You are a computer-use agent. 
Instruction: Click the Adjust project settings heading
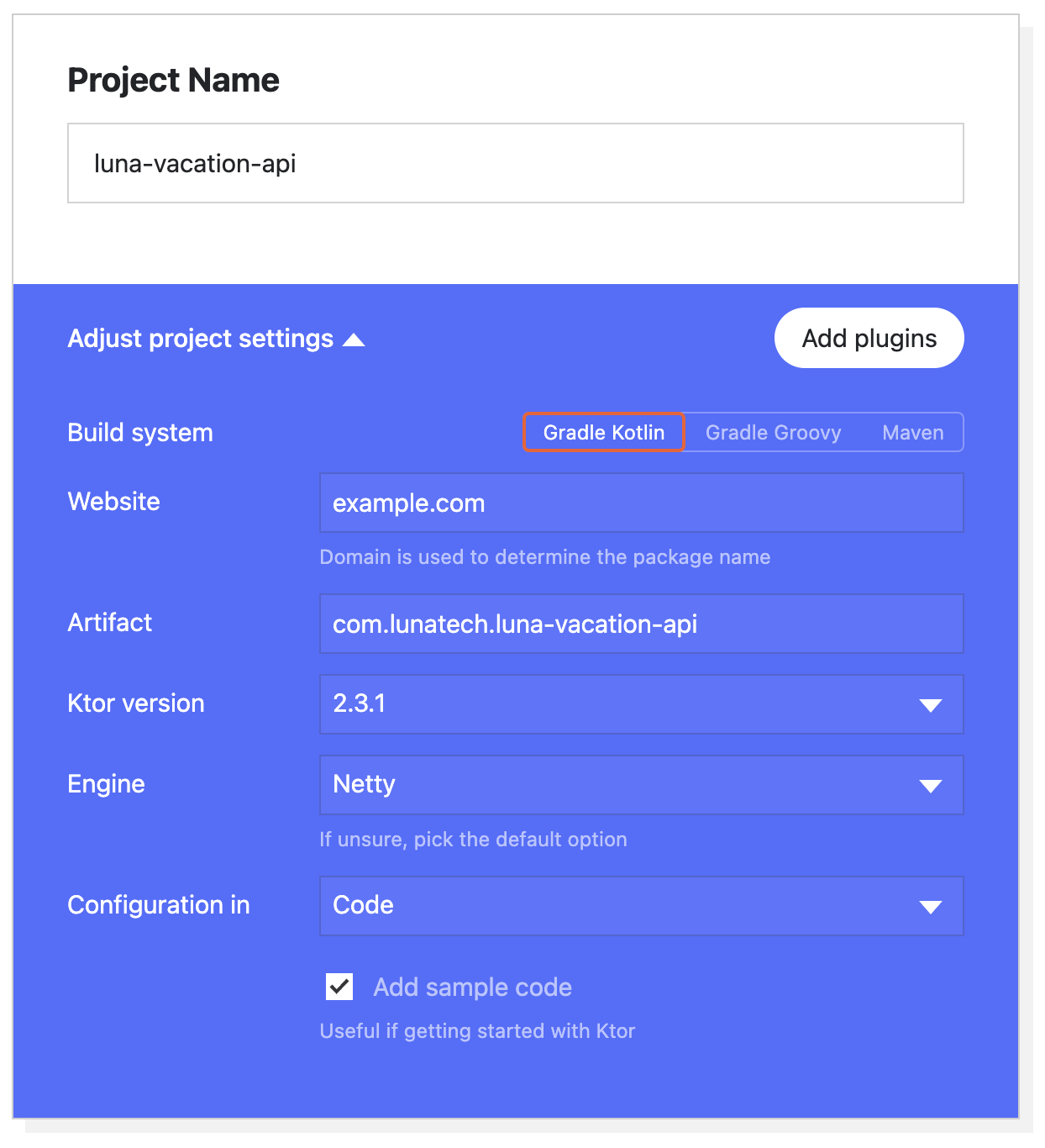coord(201,338)
